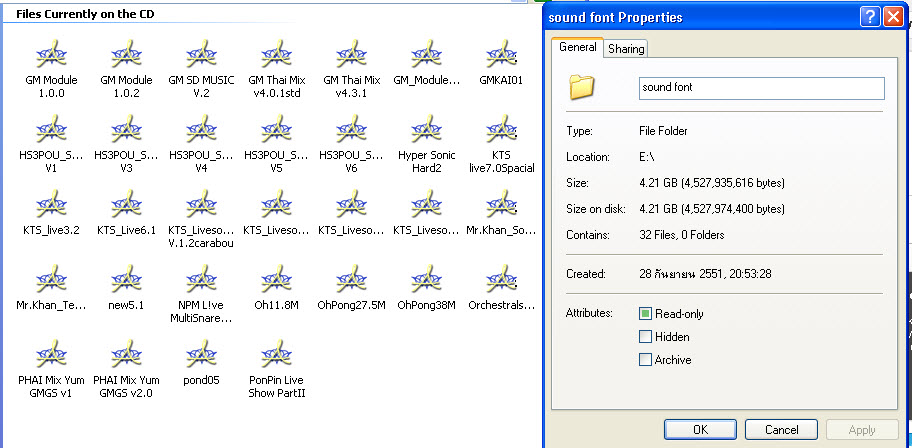
Task: Click the Apply button
Action: tap(862, 430)
